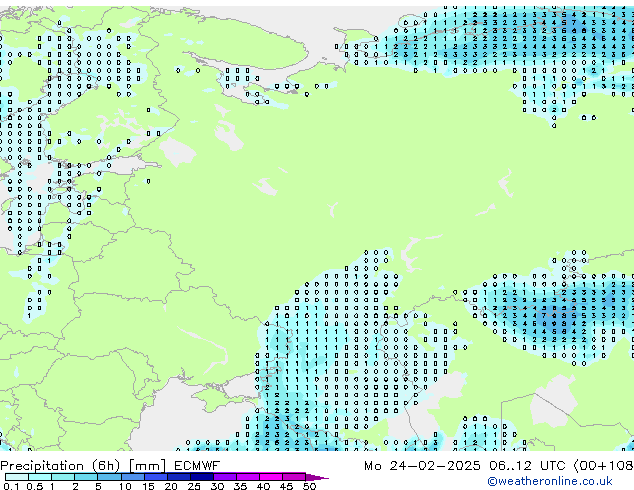Pick the 5–10 mm legend color box
Viewport: 634px width, 490px height.
point(109,477)
